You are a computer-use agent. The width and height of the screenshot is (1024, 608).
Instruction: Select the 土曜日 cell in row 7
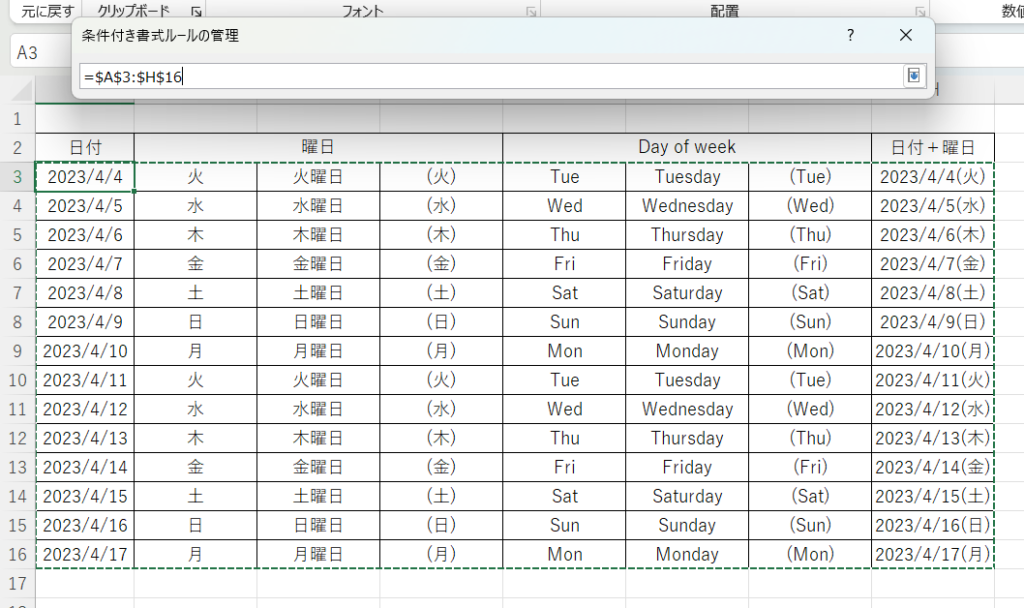click(318, 293)
